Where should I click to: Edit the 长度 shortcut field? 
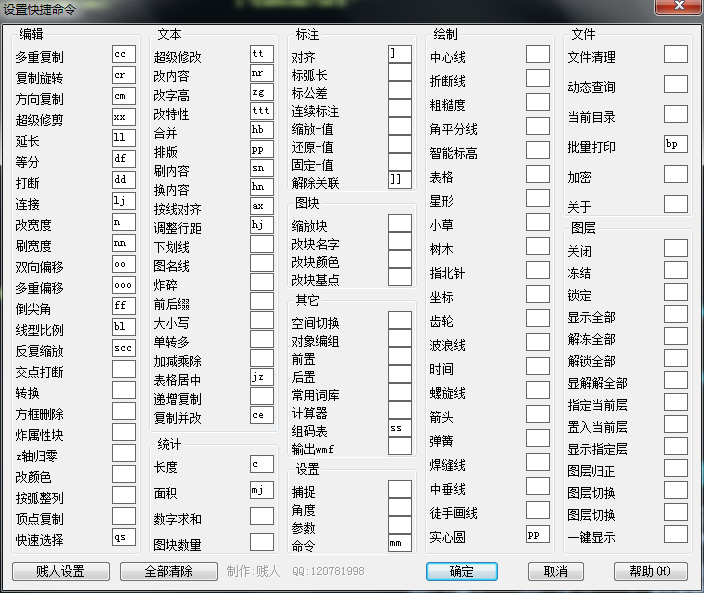coord(262,464)
